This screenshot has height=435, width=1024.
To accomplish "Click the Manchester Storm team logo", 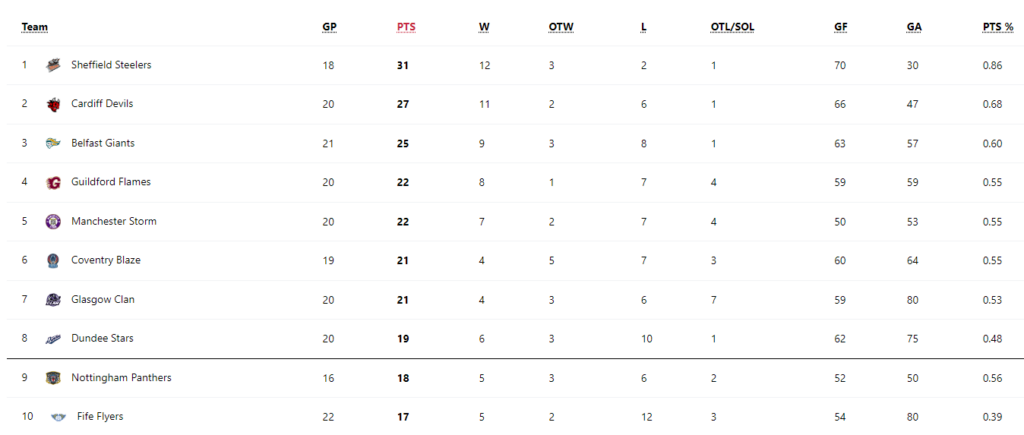I will [53, 221].
